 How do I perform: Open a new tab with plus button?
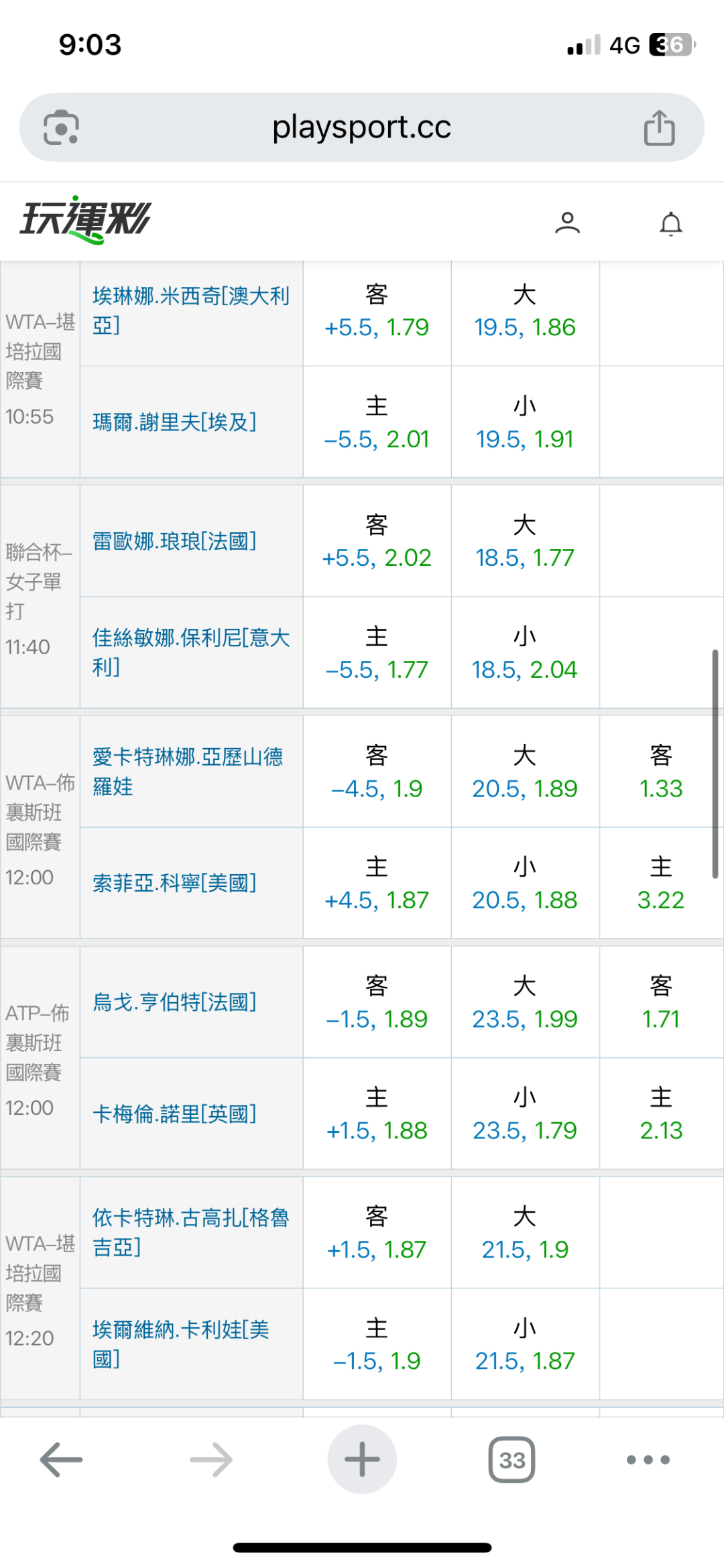pos(362,1459)
